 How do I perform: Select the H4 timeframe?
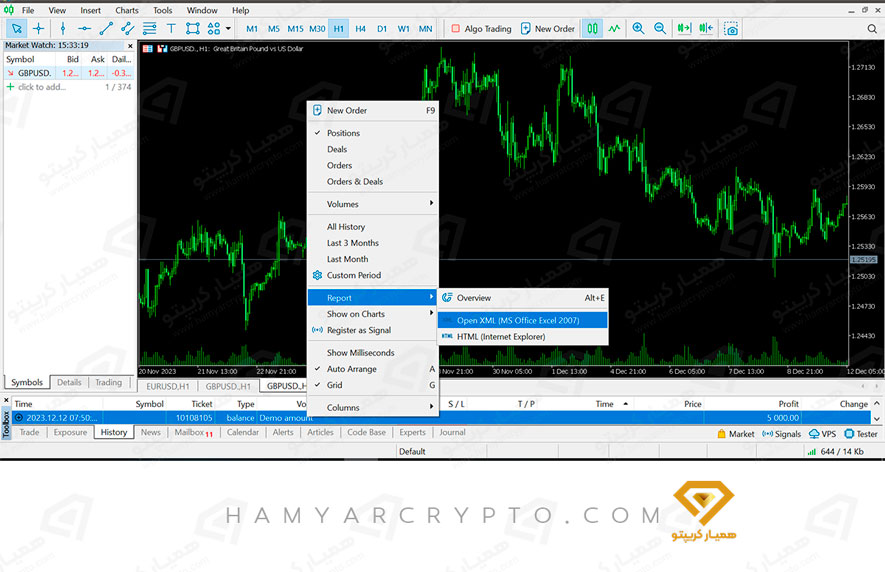(x=360, y=29)
